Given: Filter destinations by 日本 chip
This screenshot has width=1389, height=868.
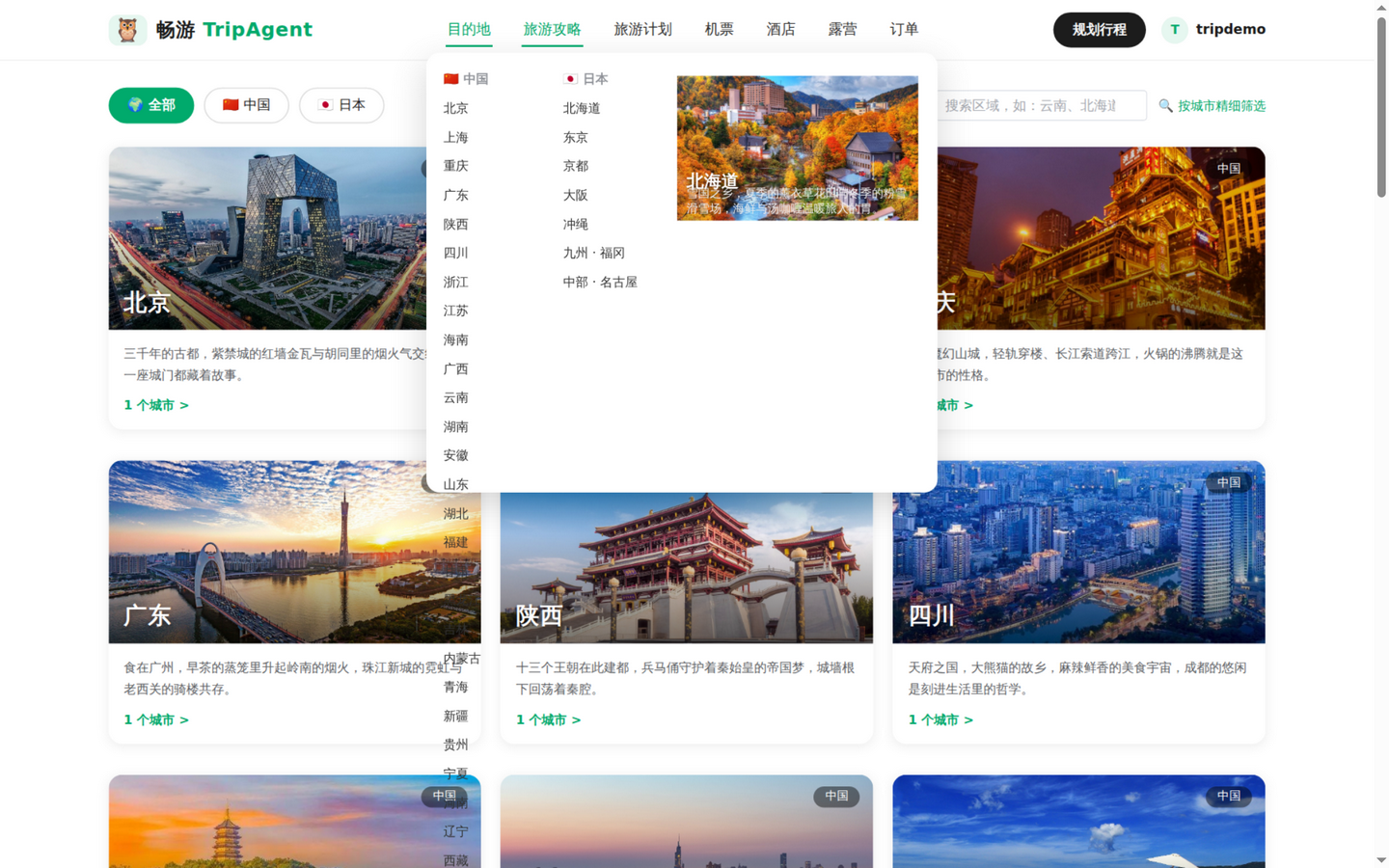Looking at the screenshot, I should [x=341, y=105].
